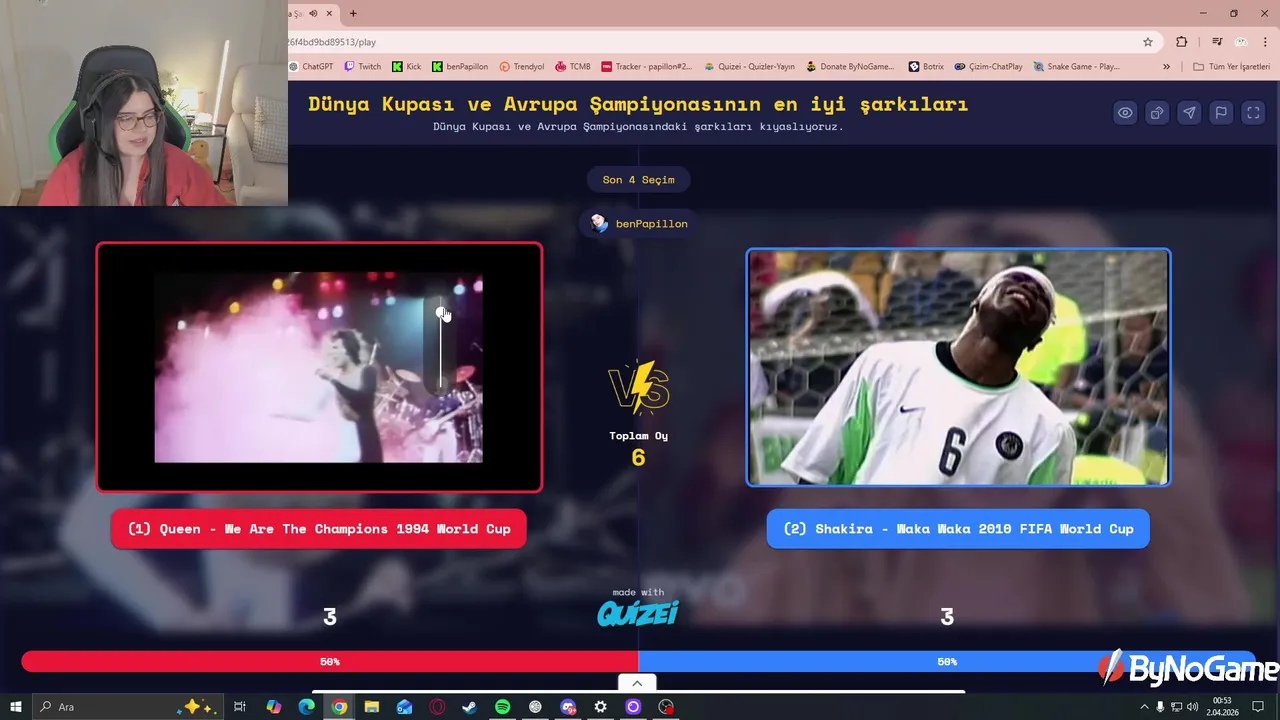1280x720 pixels.
Task: Open the red-badged round app in taskbar
Action: pyautogui.click(x=666, y=707)
